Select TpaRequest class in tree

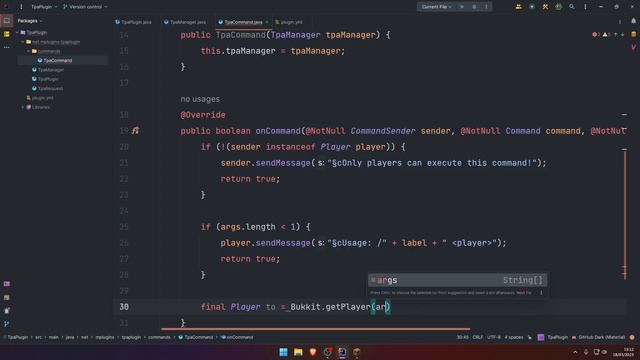(x=48, y=89)
